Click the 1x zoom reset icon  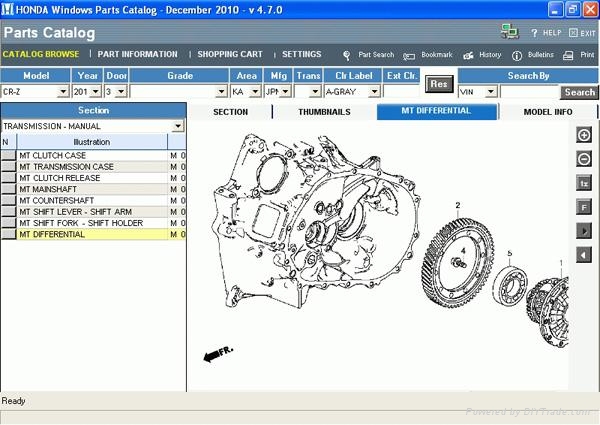(584, 183)
